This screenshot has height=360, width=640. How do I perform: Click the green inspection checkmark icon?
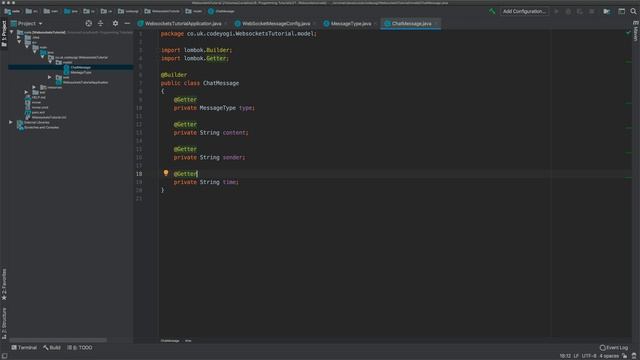tap(628, 33)
